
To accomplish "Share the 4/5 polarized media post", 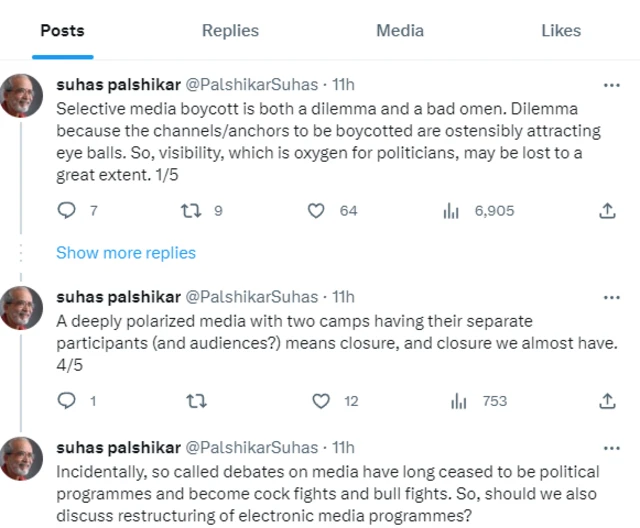I will point(606,401).
